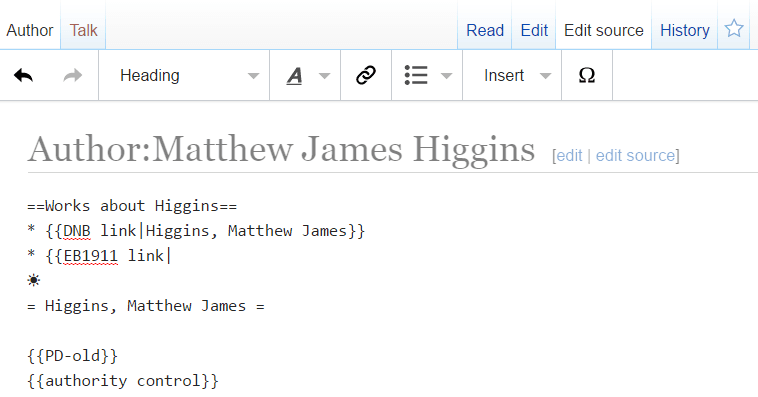Open the History tab
Screen dimensions: 758x397
(685, 30)
